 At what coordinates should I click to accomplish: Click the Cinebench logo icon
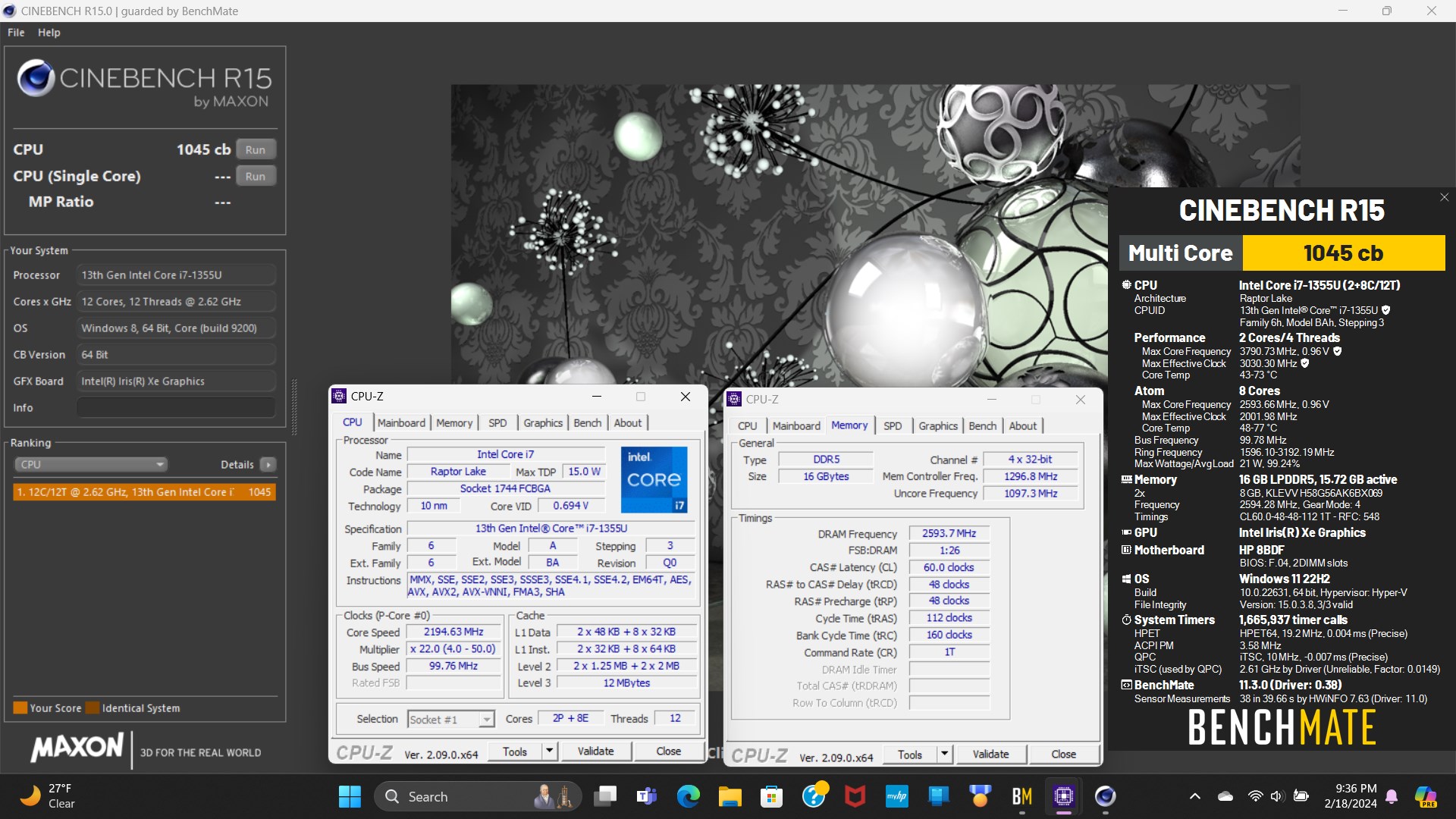(x=36, y=78)
